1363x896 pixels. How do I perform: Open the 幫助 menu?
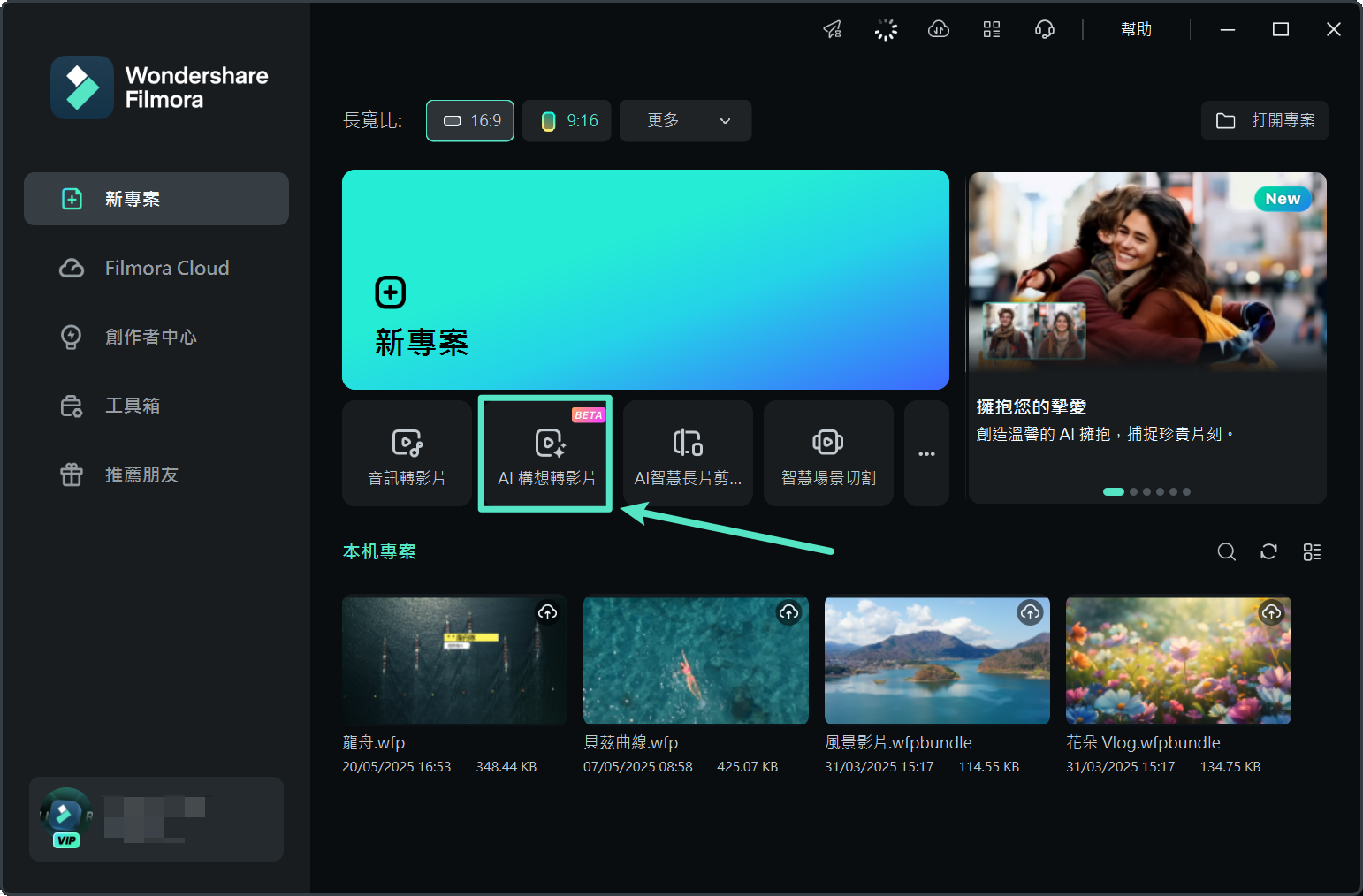click(1136, 29)
